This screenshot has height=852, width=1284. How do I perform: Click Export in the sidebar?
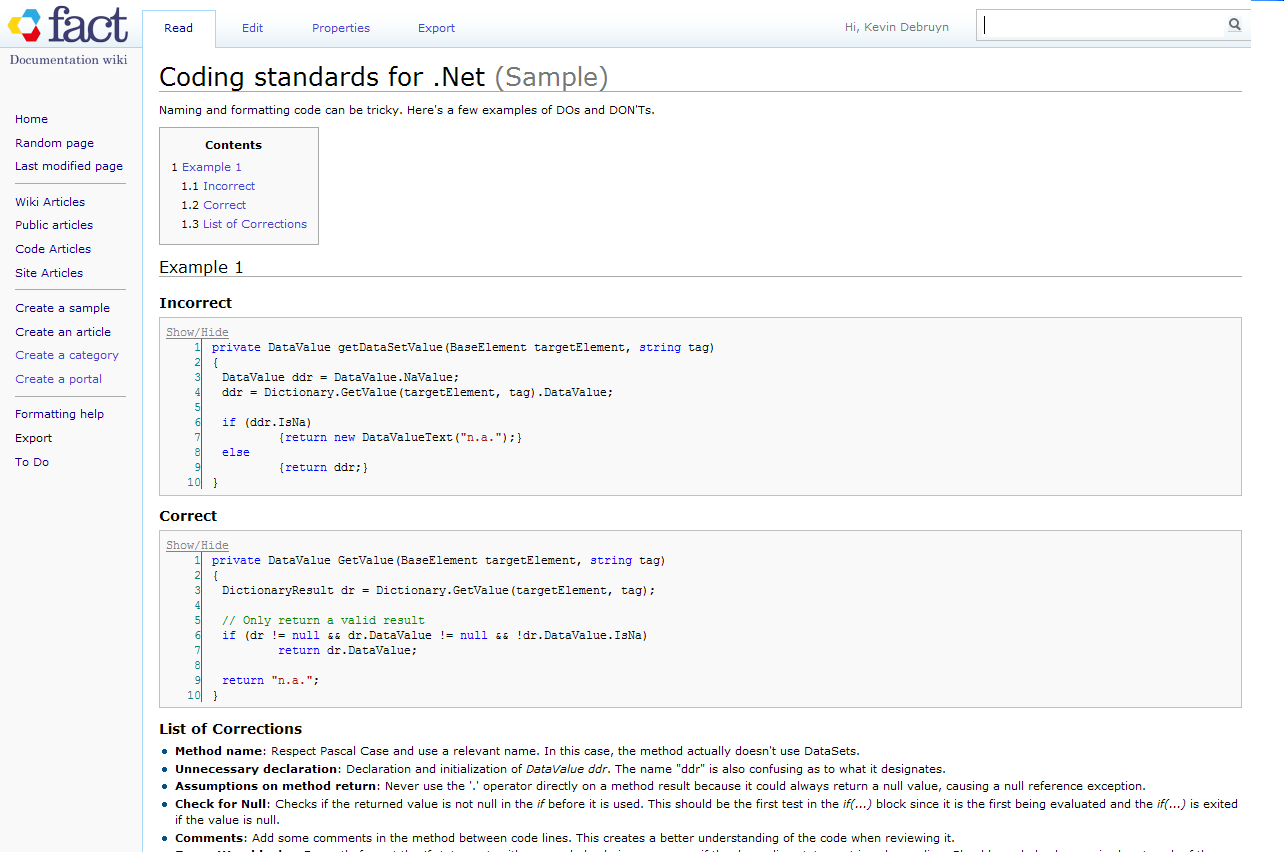(x=34, y=438)
